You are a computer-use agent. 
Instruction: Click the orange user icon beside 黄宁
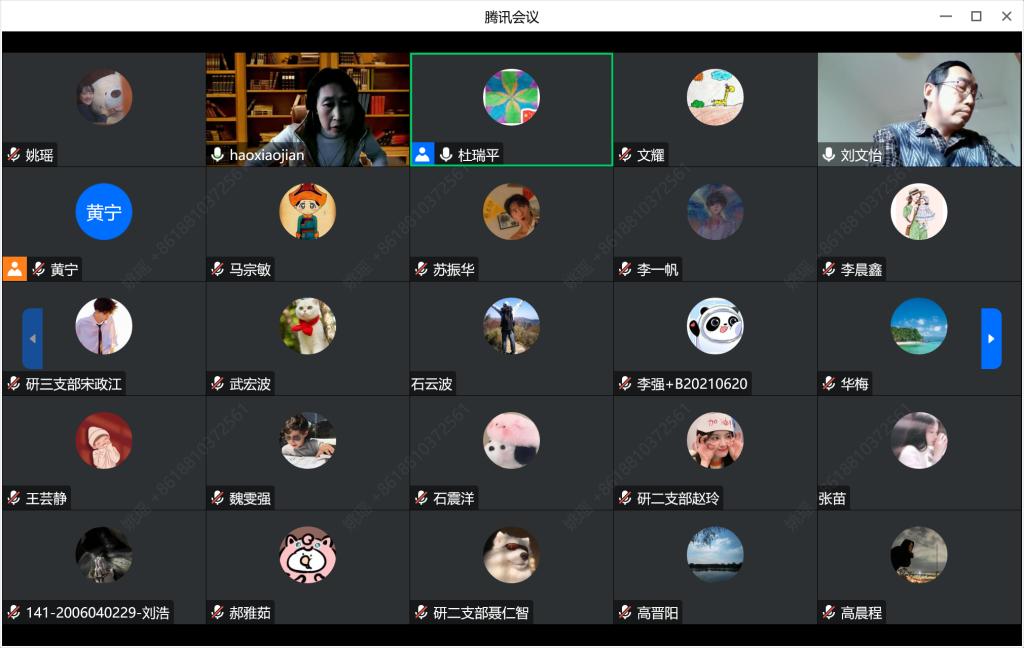tap(14, 269)
